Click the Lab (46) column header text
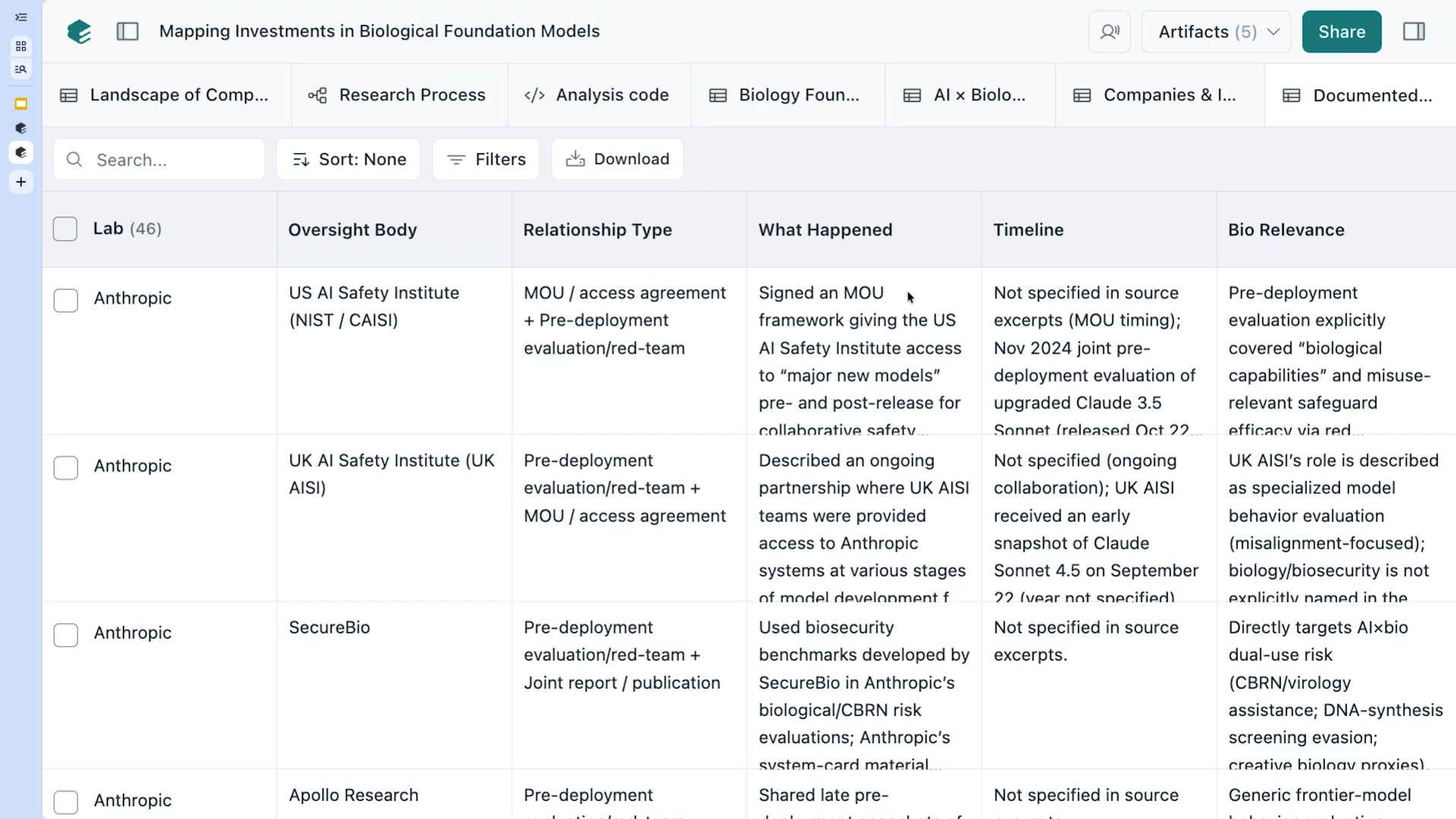 (x=127, y=229)
